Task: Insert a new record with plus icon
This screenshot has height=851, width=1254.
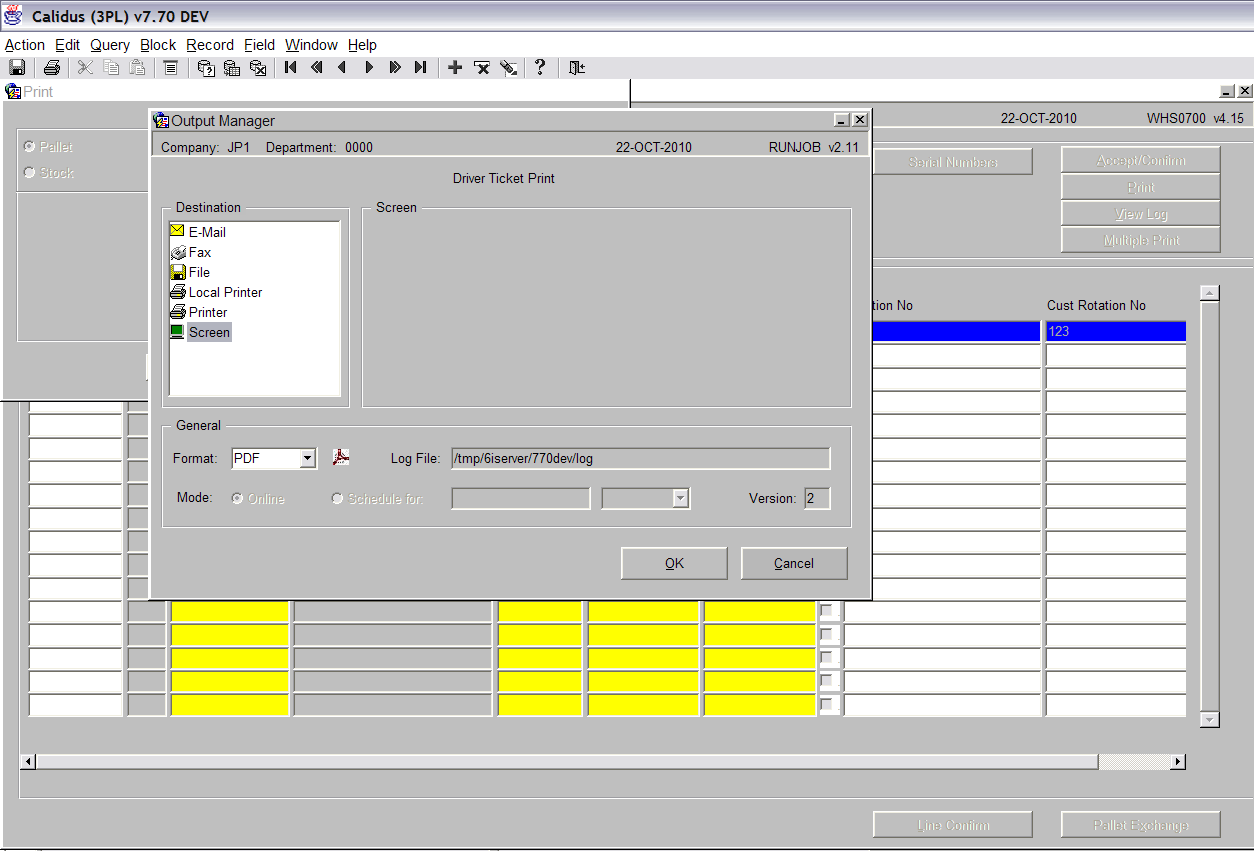Action: tap(455, 67)
